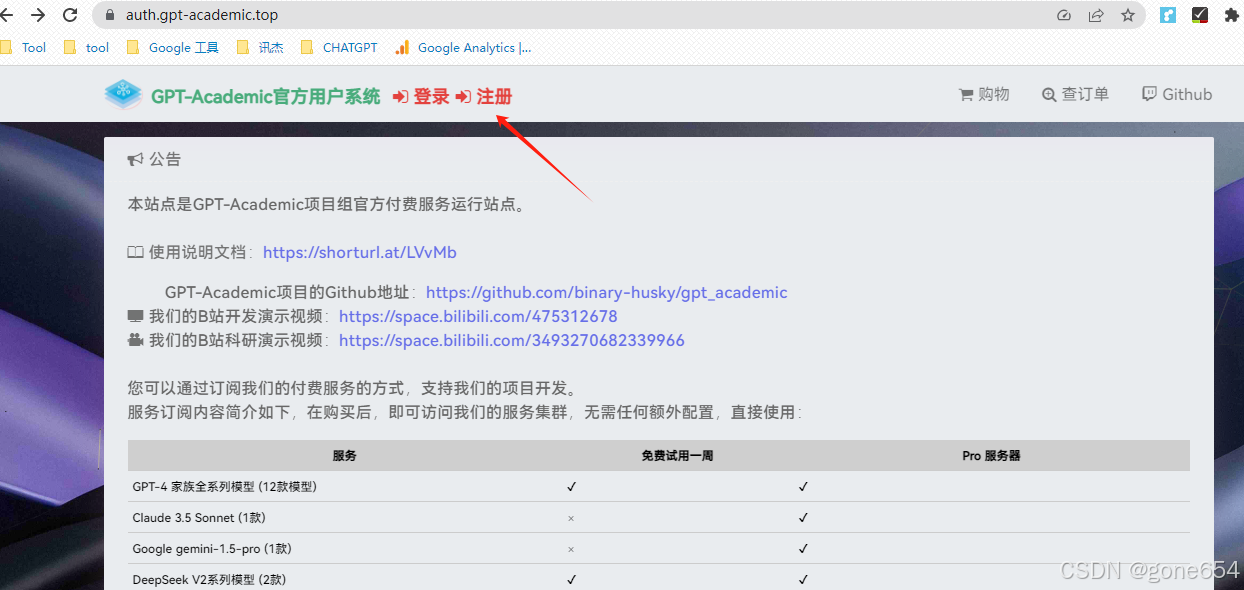The image size is (1244, 590).
Task: Click the 服务 table column header
Action: pyautogui.click(x=345, y=455)
